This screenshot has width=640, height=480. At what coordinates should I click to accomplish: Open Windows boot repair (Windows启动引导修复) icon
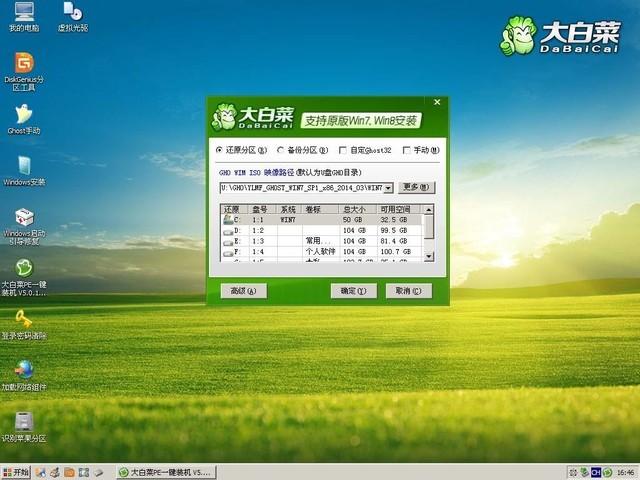click(x=24, y=227)
